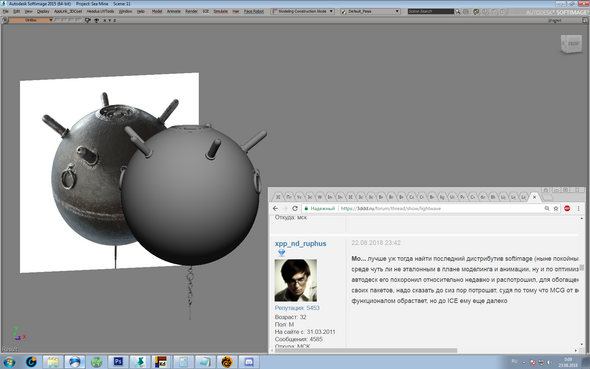Switch to the browser tab labeled W
This screenshot has height=369, width=590.
pyautogui.click(x=319, y=197)
